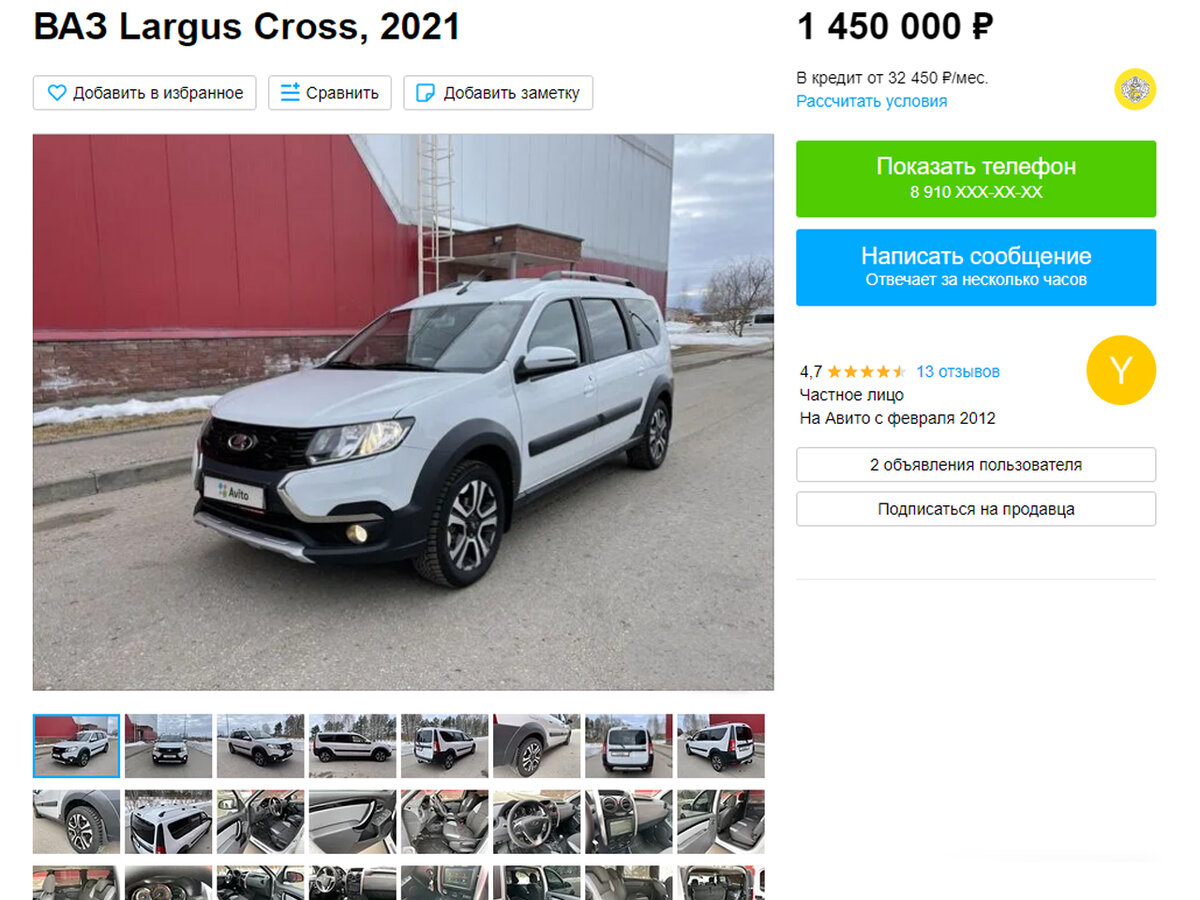View 2 объявления пользователя
Image resolution: width=1200 pixels, height=900 pixels.
click(x=976, y=465)
